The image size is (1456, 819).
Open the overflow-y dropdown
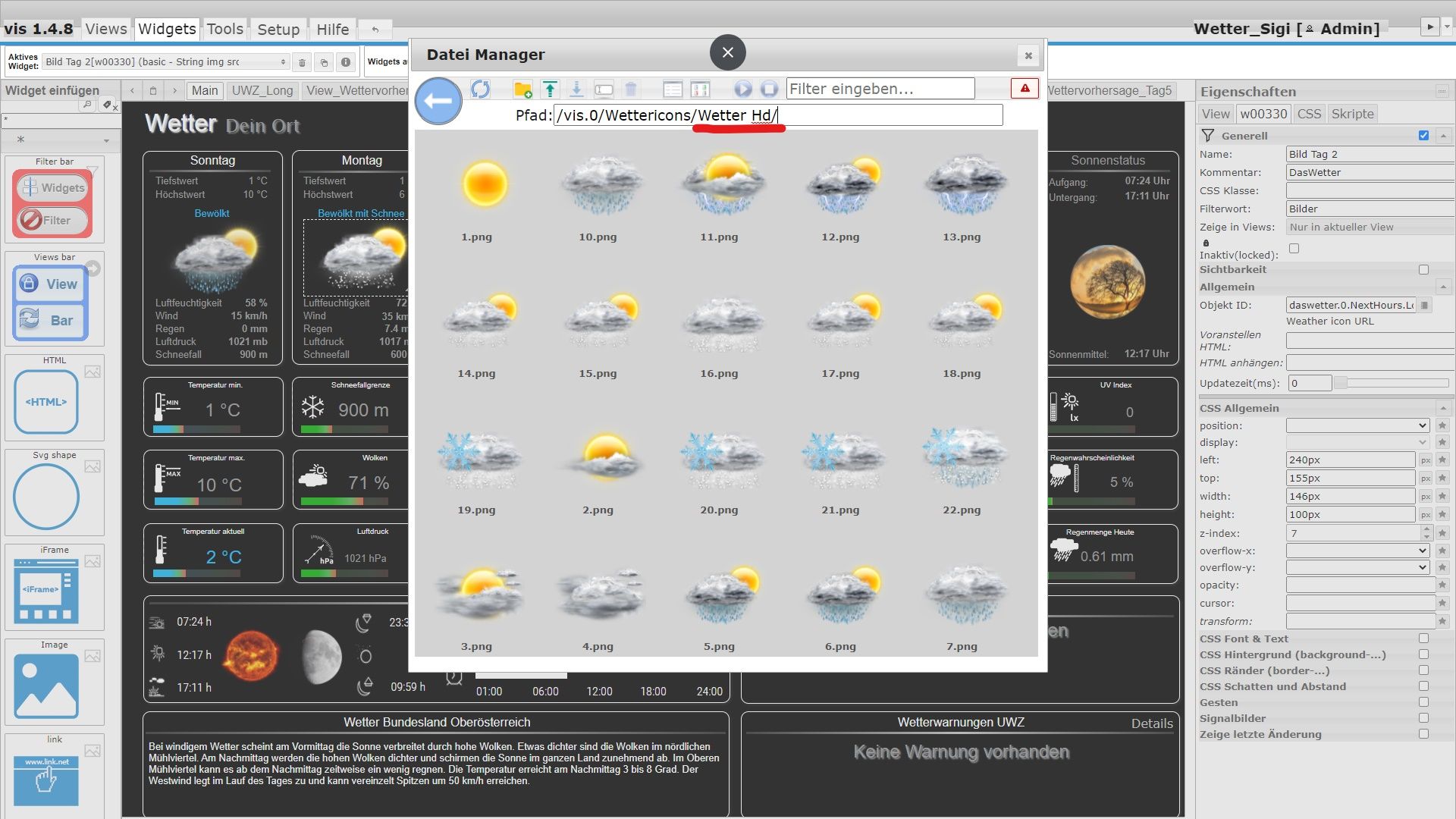[1357, 567]
